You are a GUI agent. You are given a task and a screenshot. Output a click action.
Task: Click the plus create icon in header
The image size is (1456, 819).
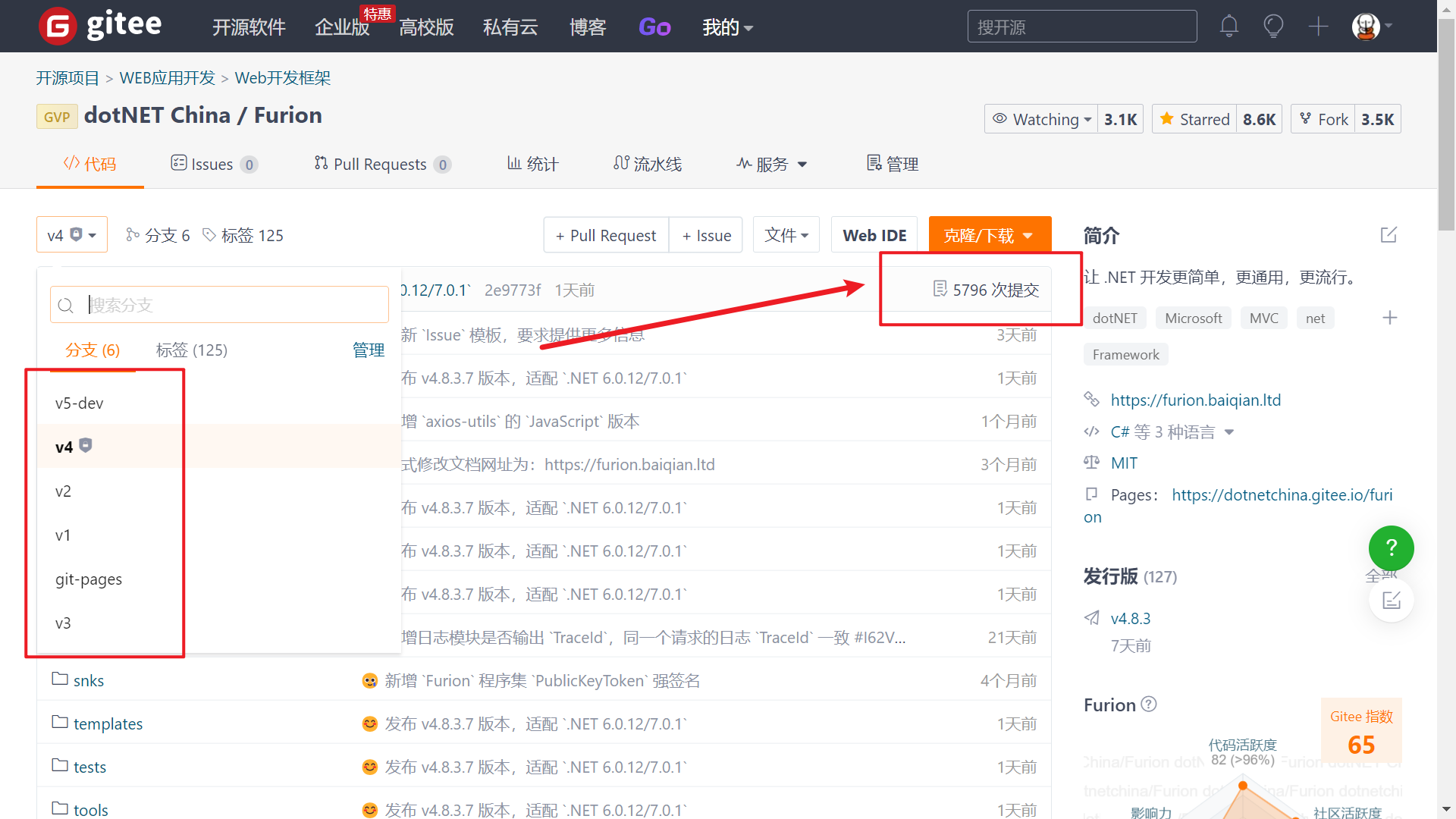click(x=1319, y=27)
